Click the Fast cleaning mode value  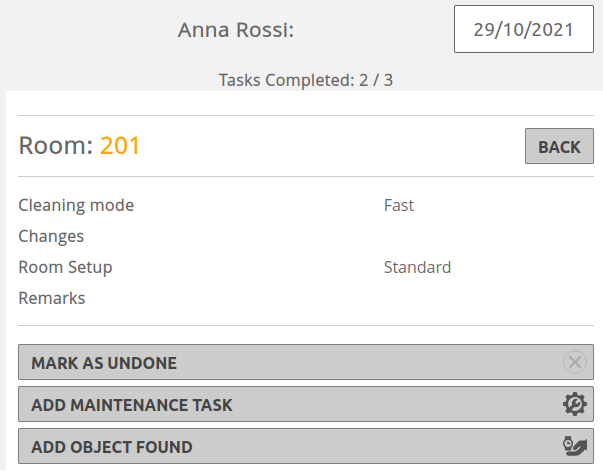[399, 205]
